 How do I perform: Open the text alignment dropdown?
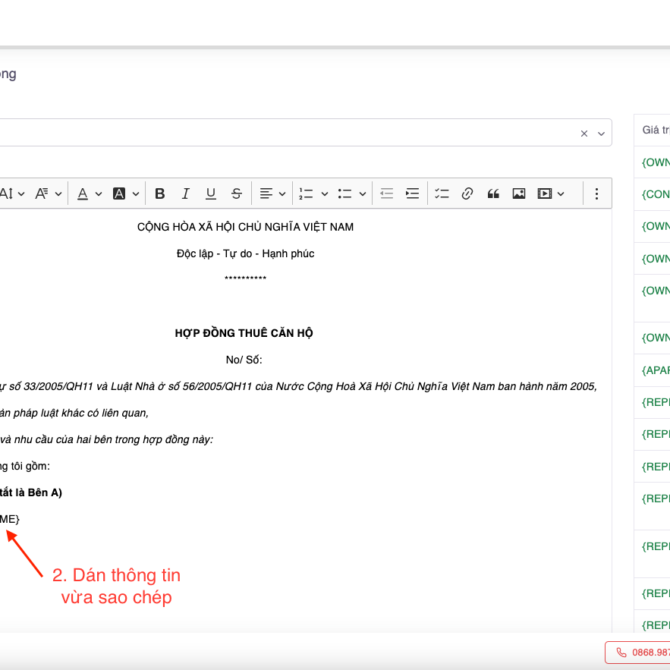tap(272, 194)
